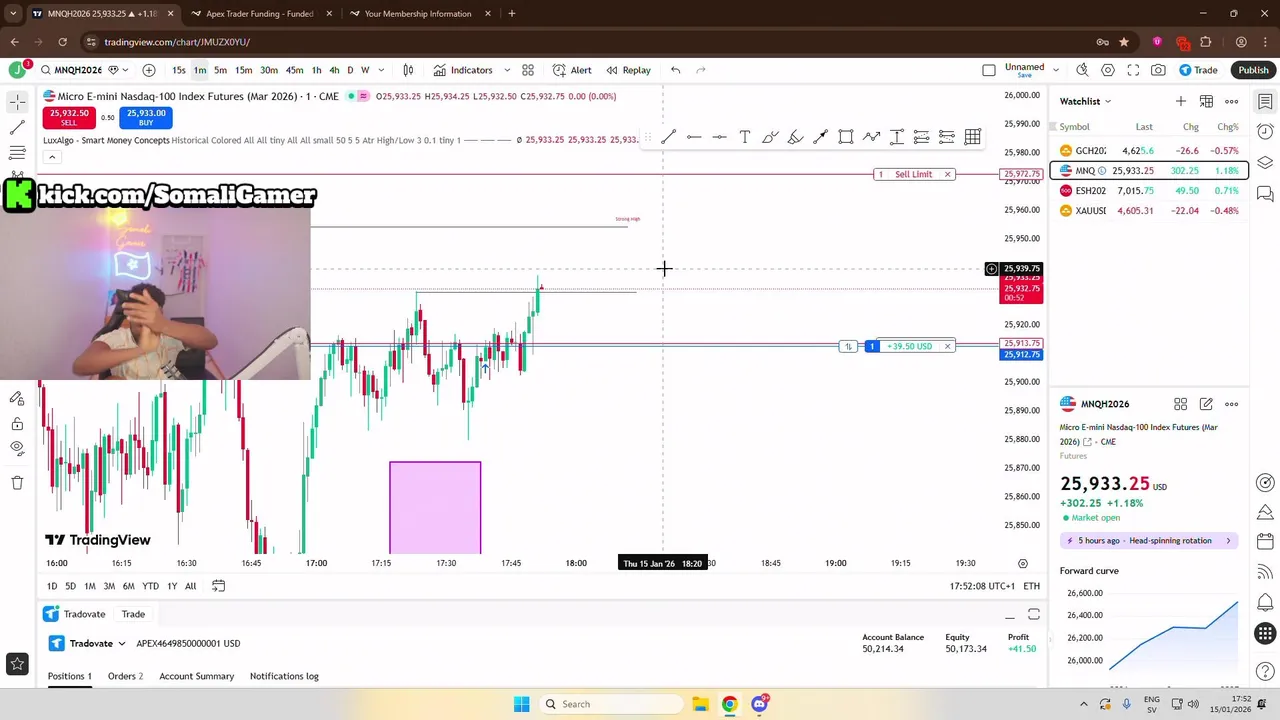Viewport: 1280px width, 720px height.
Task: Select ESH2026 row in Watchlist
Action: (1148, 191)
